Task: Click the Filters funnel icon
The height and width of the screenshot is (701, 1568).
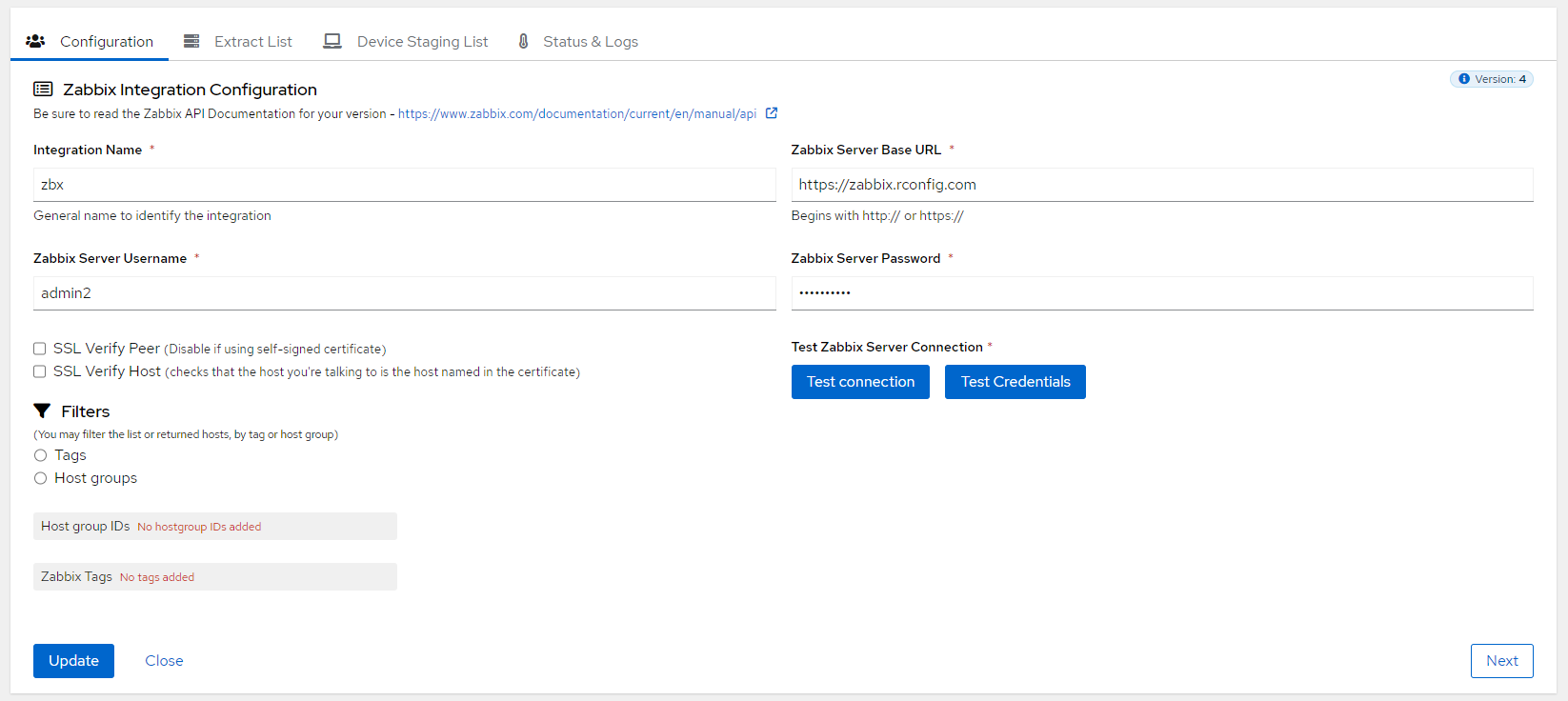Action: pyautogui.click(x=42, y=411)
